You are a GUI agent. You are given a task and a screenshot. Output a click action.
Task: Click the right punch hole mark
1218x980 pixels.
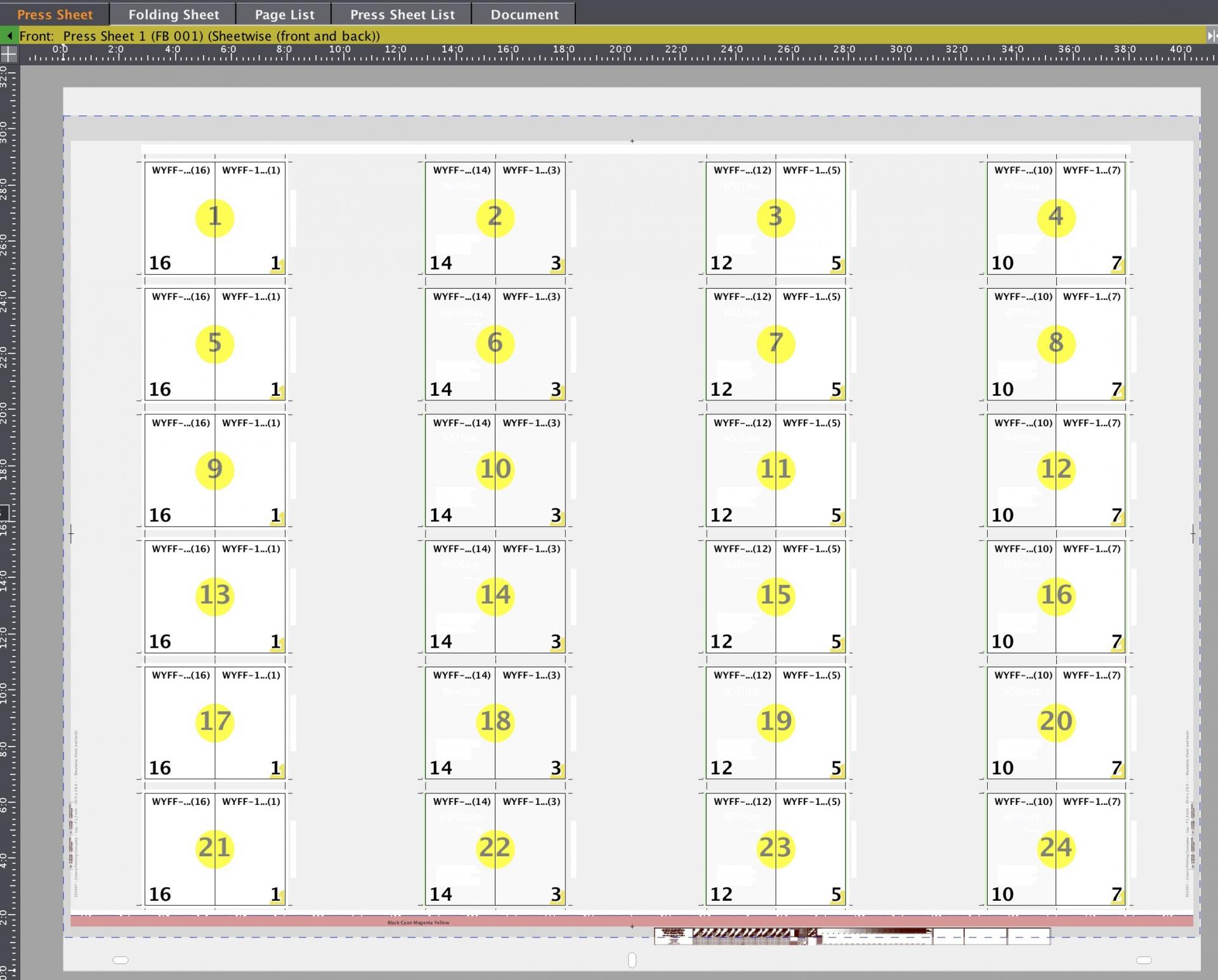coord(1144,960)
